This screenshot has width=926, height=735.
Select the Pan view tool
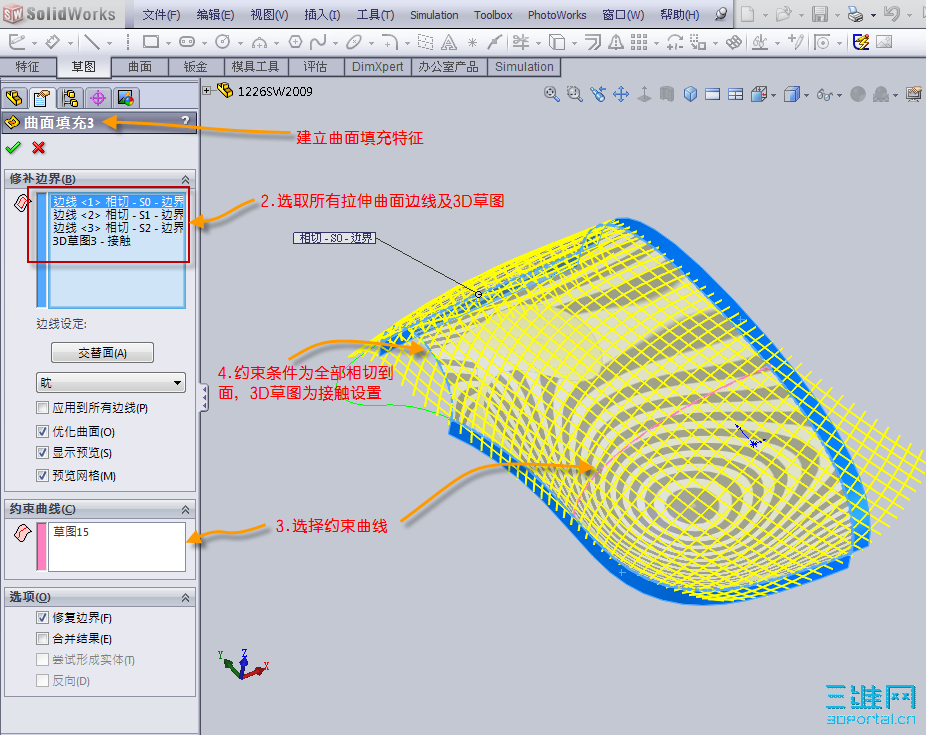click(621, 94)
